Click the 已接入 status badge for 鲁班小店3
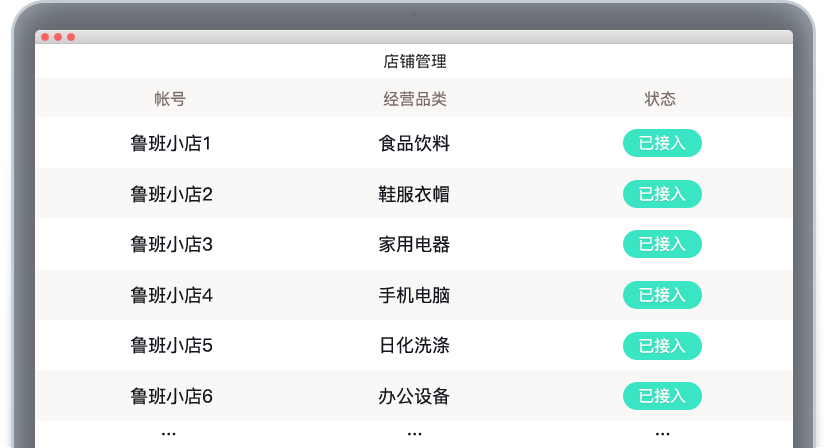Viewport: 839px width, 448px height. pyautogui.click(x=662, y=244)
